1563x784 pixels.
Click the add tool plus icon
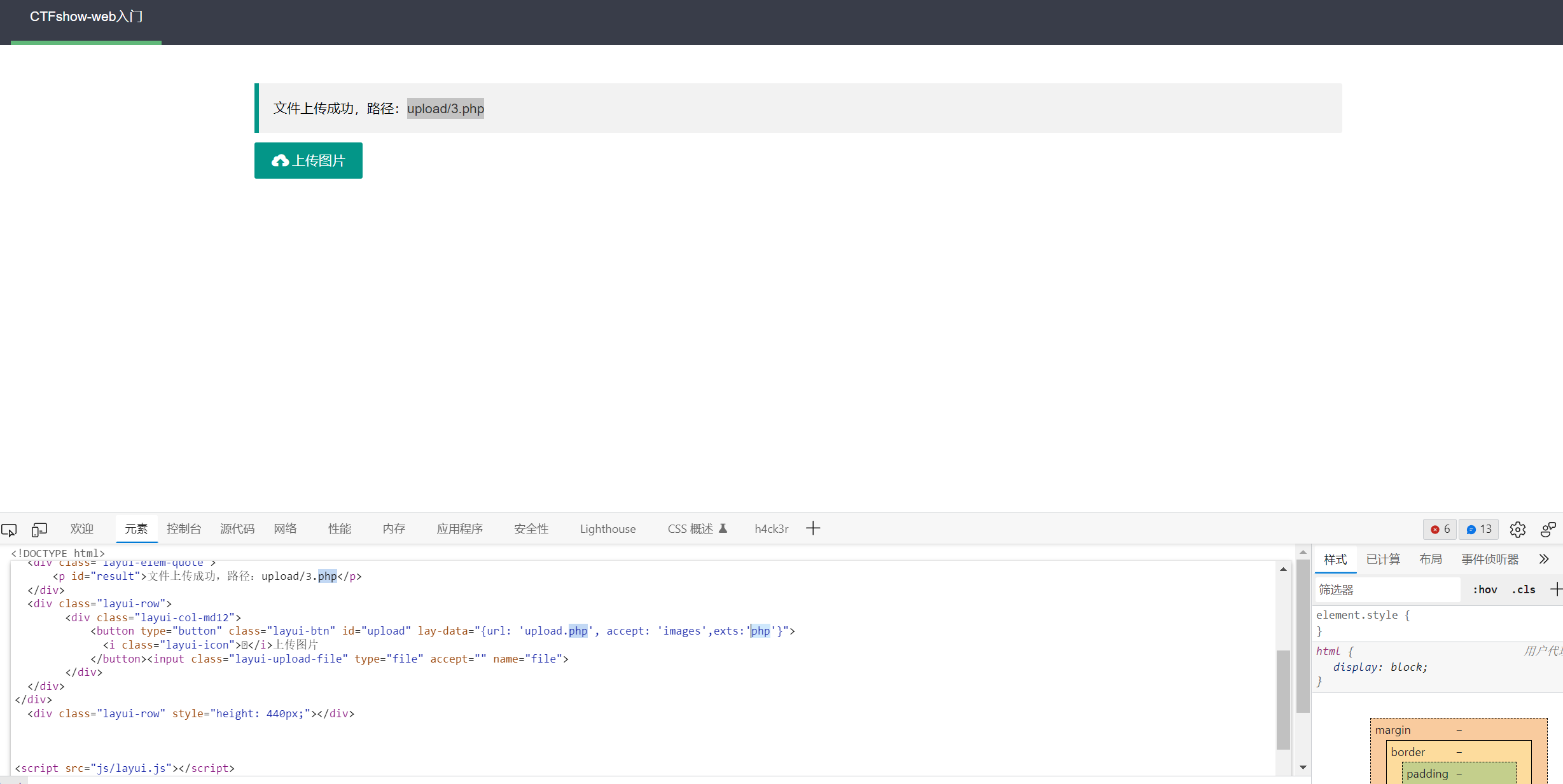813,528
